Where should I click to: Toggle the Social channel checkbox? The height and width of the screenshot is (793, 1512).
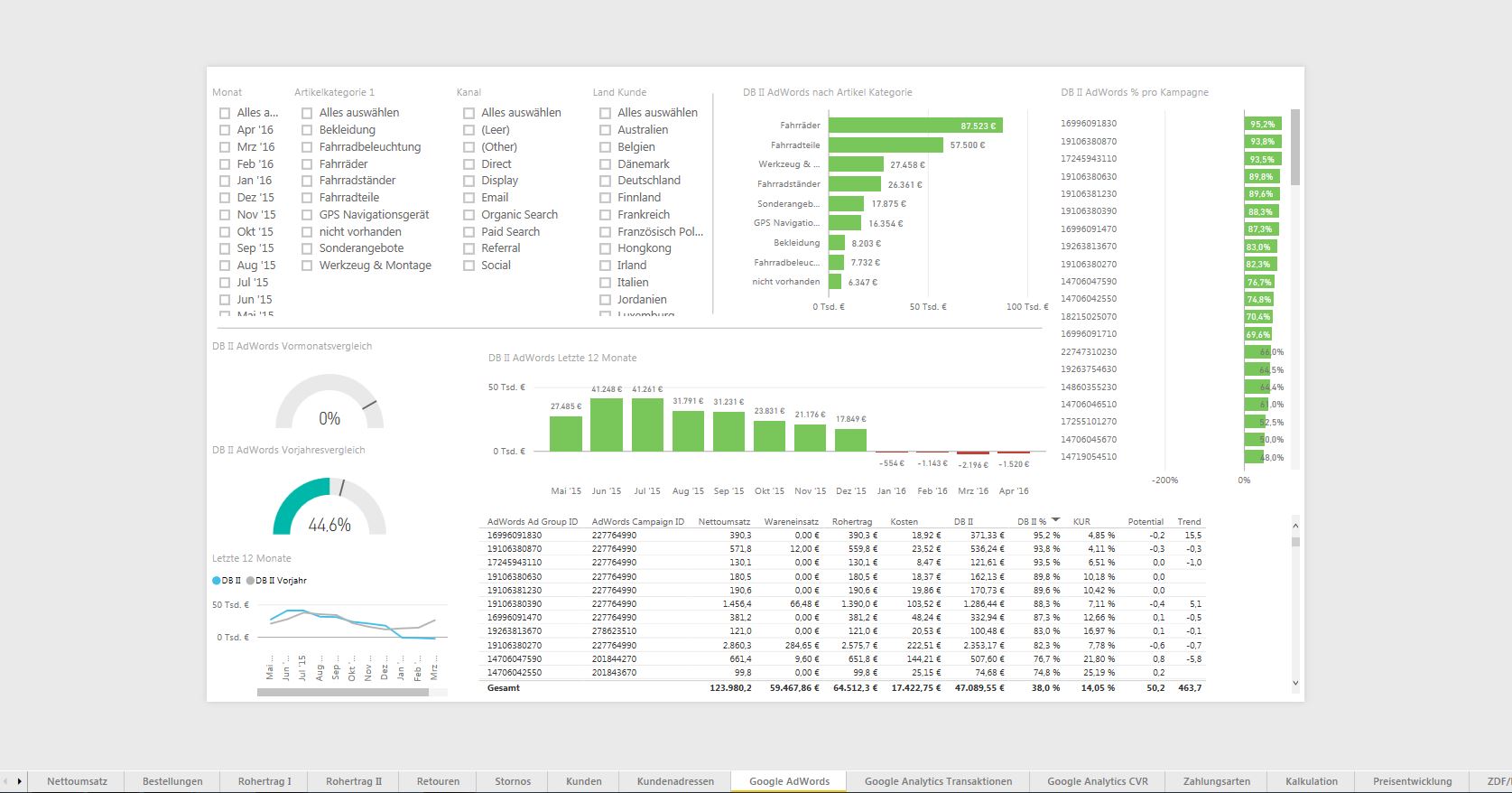(x=468, y=266)
